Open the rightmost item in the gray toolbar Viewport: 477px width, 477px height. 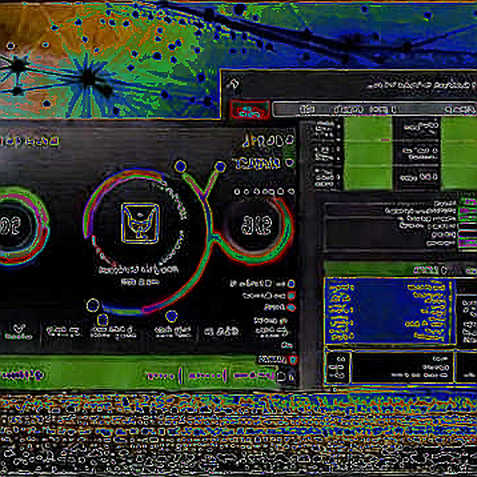(x=460, y=109)
